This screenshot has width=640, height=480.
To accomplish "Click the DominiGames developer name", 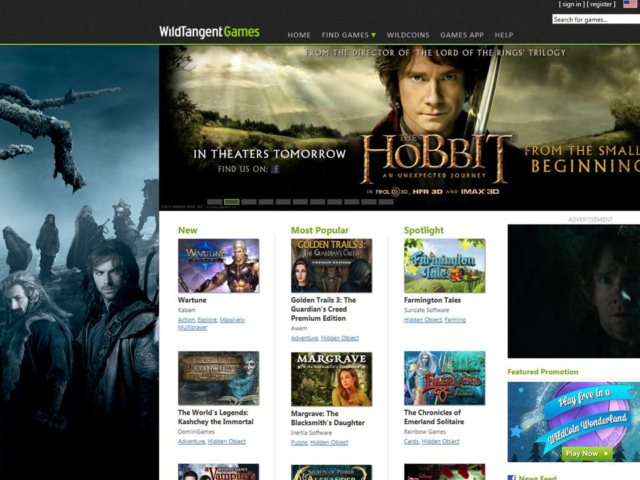I will [x=196, y=431].
